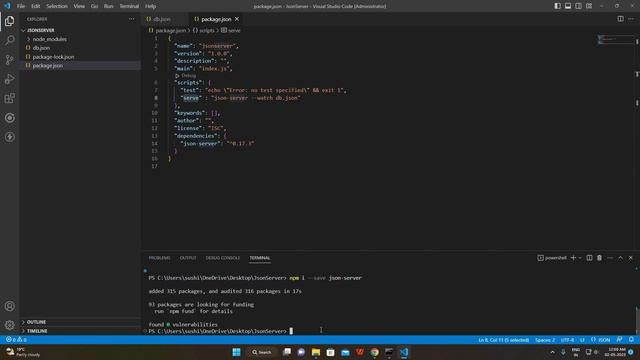Open the Terminal menu

(129, 6)
